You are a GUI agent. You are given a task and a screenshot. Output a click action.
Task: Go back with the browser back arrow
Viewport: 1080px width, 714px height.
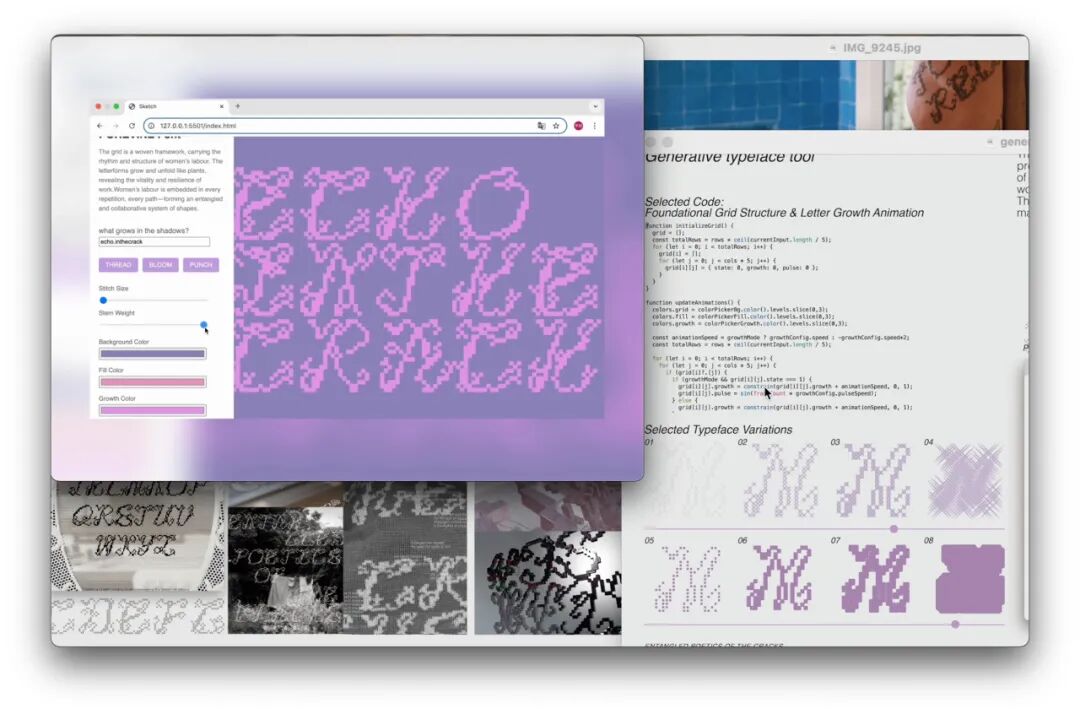pyautogui.click(x=100, y=126)
